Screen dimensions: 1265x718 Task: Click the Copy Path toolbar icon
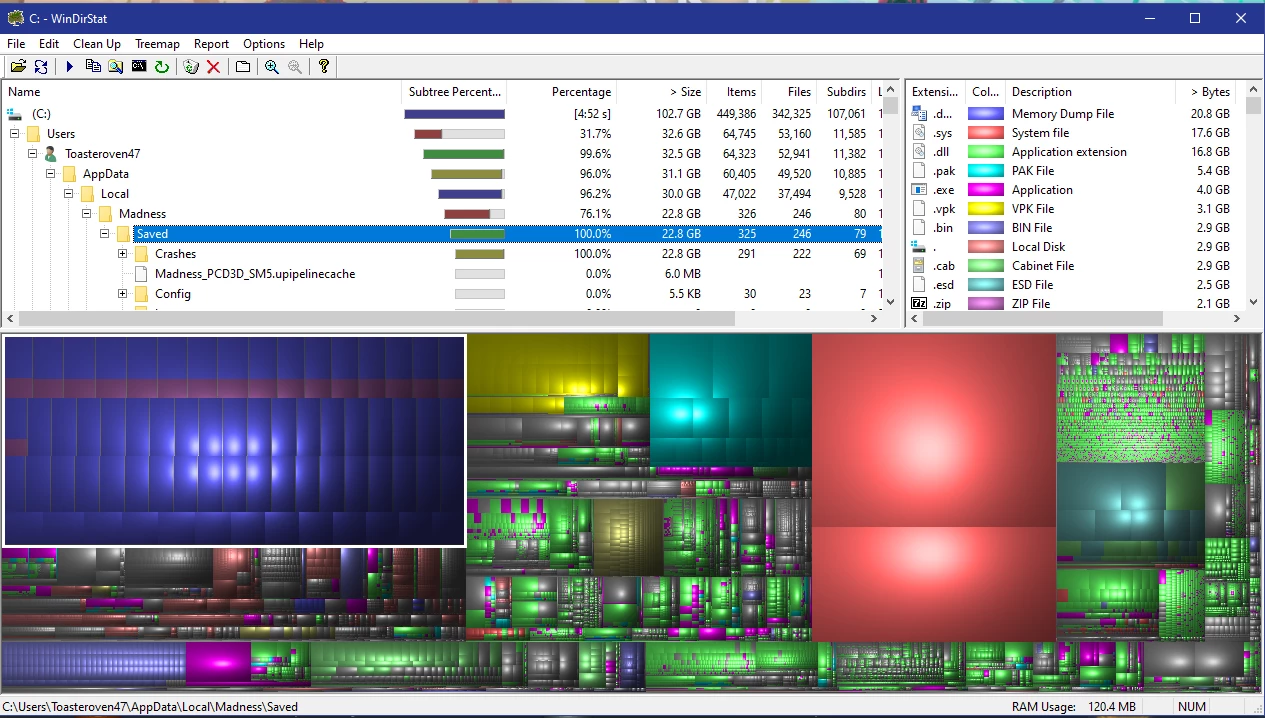point(93,67)
